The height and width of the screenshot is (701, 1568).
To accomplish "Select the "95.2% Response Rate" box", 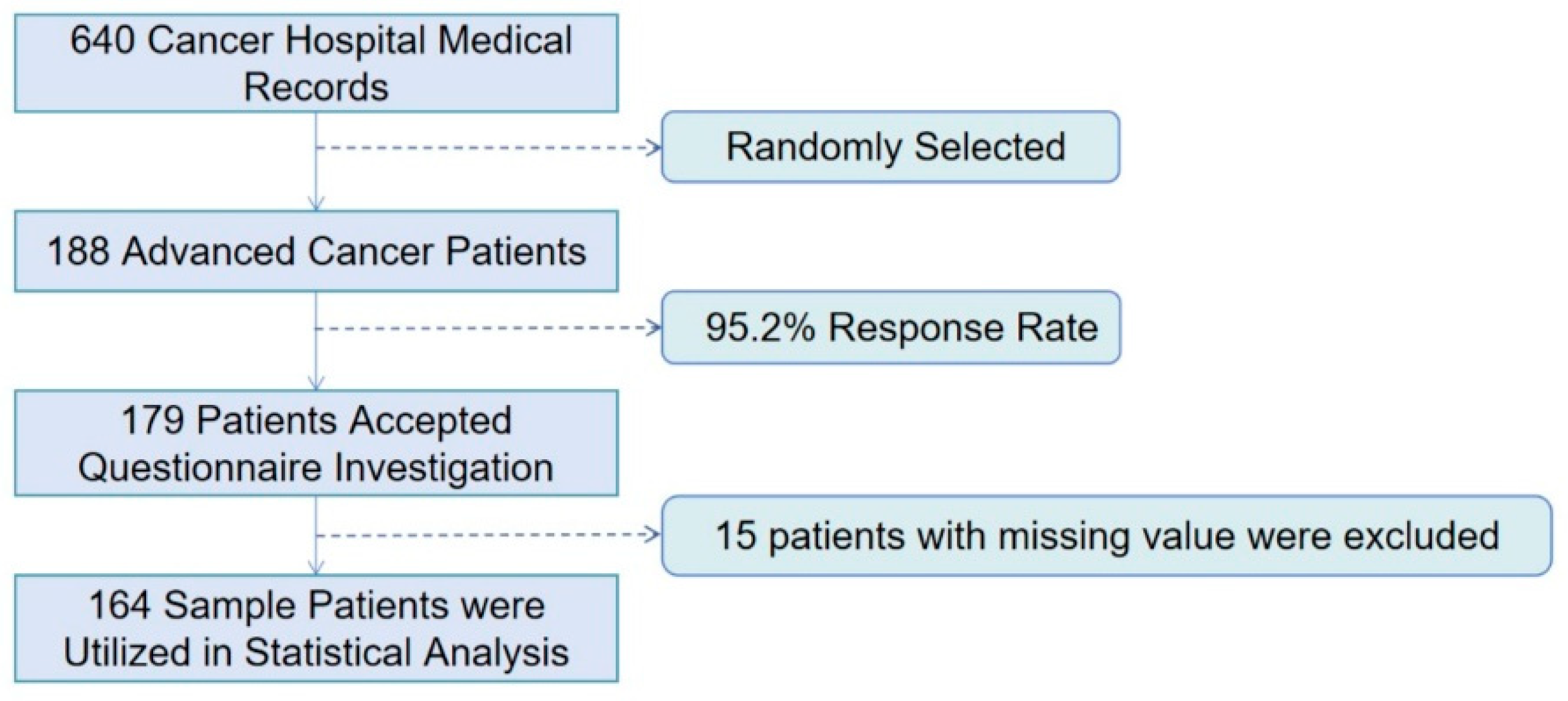I will pos(890,328).
